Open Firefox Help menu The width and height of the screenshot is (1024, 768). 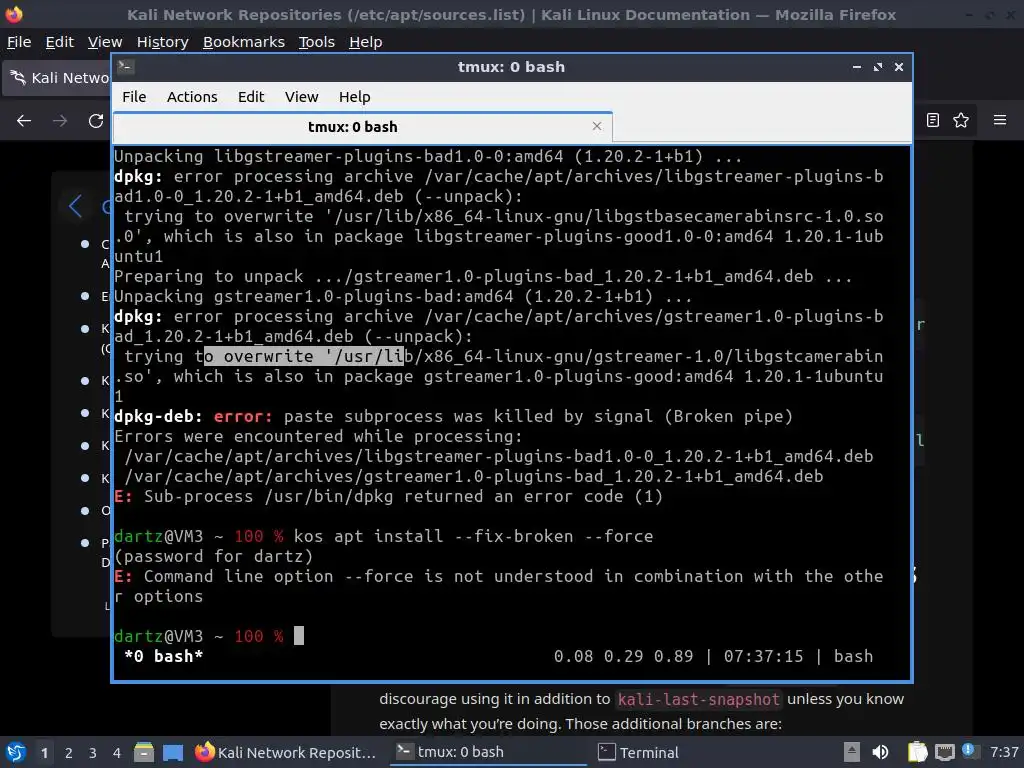[366, 42]
